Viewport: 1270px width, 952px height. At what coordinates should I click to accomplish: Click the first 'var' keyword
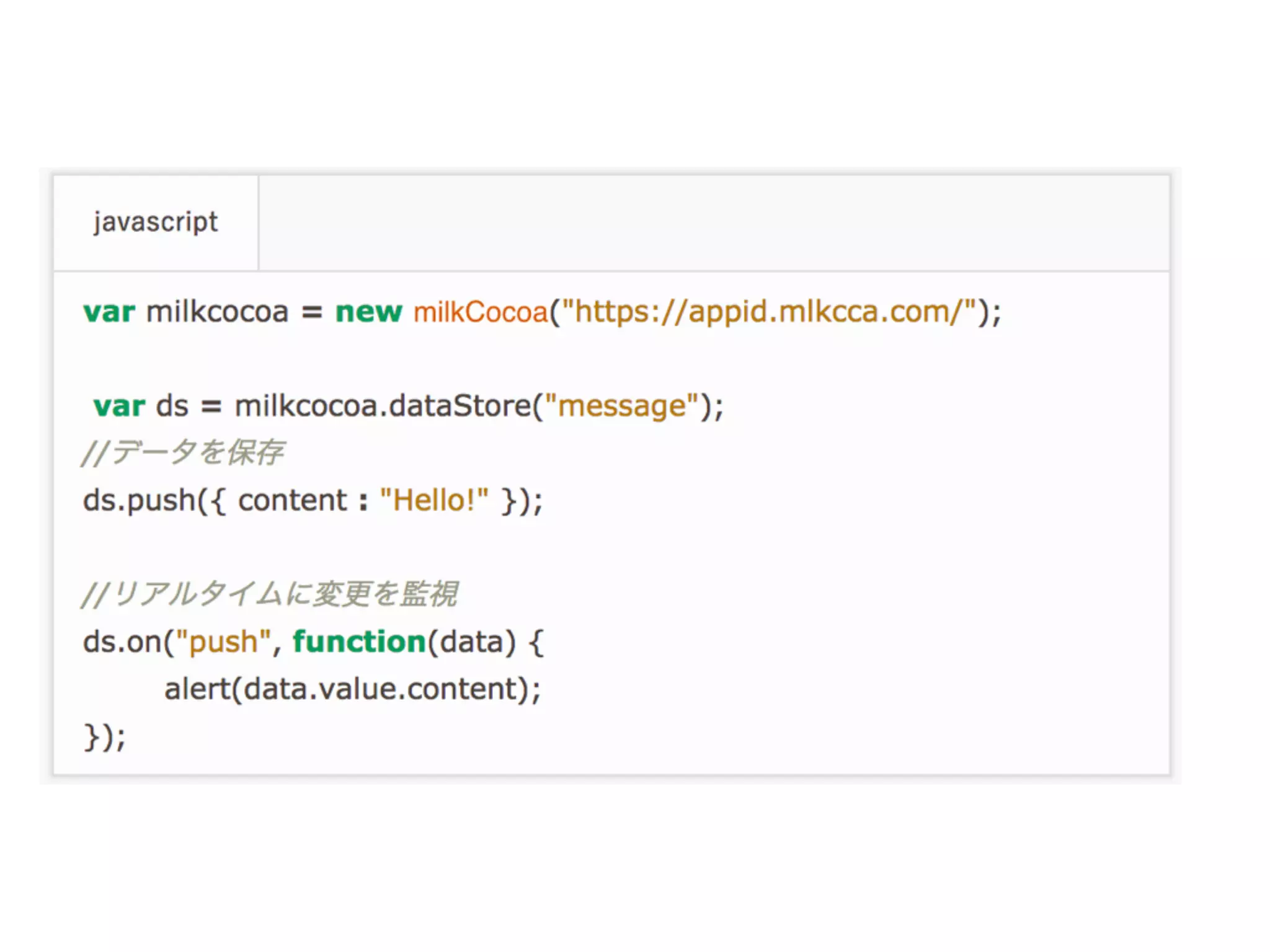pyautogui.click(x=109, y=312)
